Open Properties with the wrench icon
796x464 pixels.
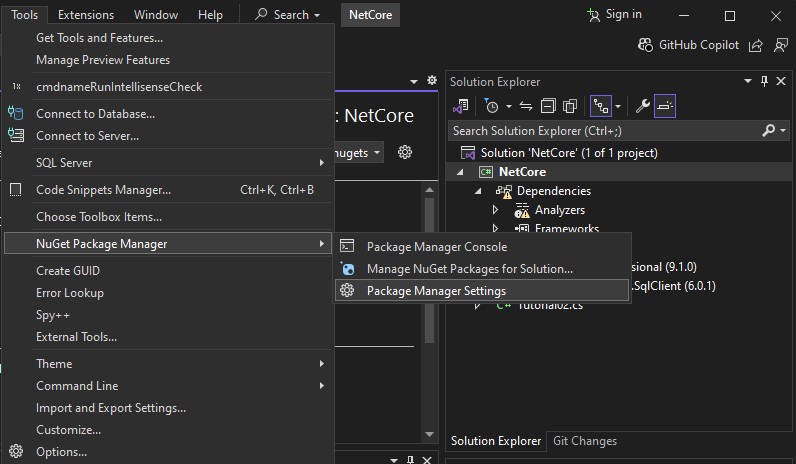click(643, 106)
